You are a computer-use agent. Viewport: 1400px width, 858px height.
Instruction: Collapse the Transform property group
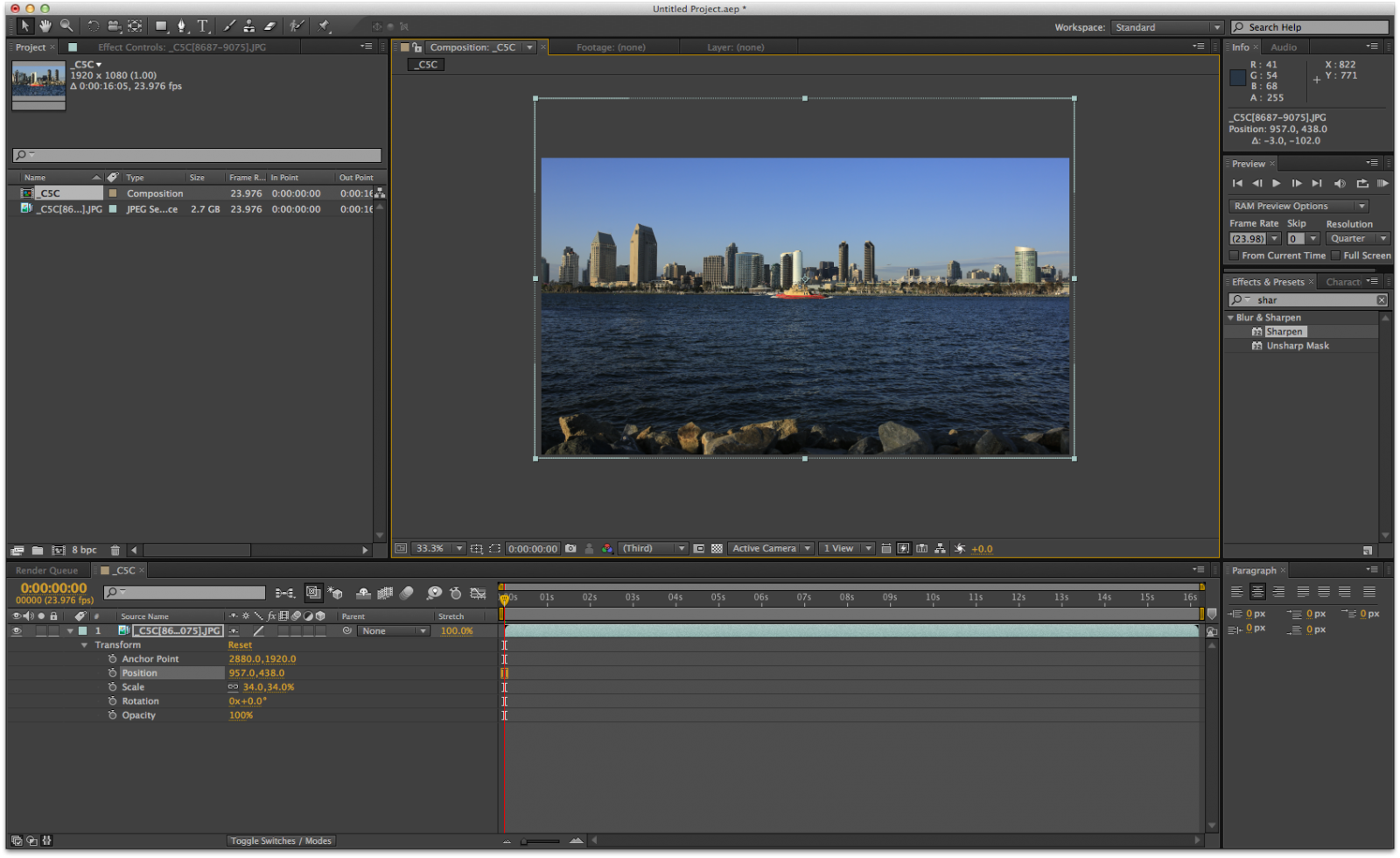[x=84, y=644]
